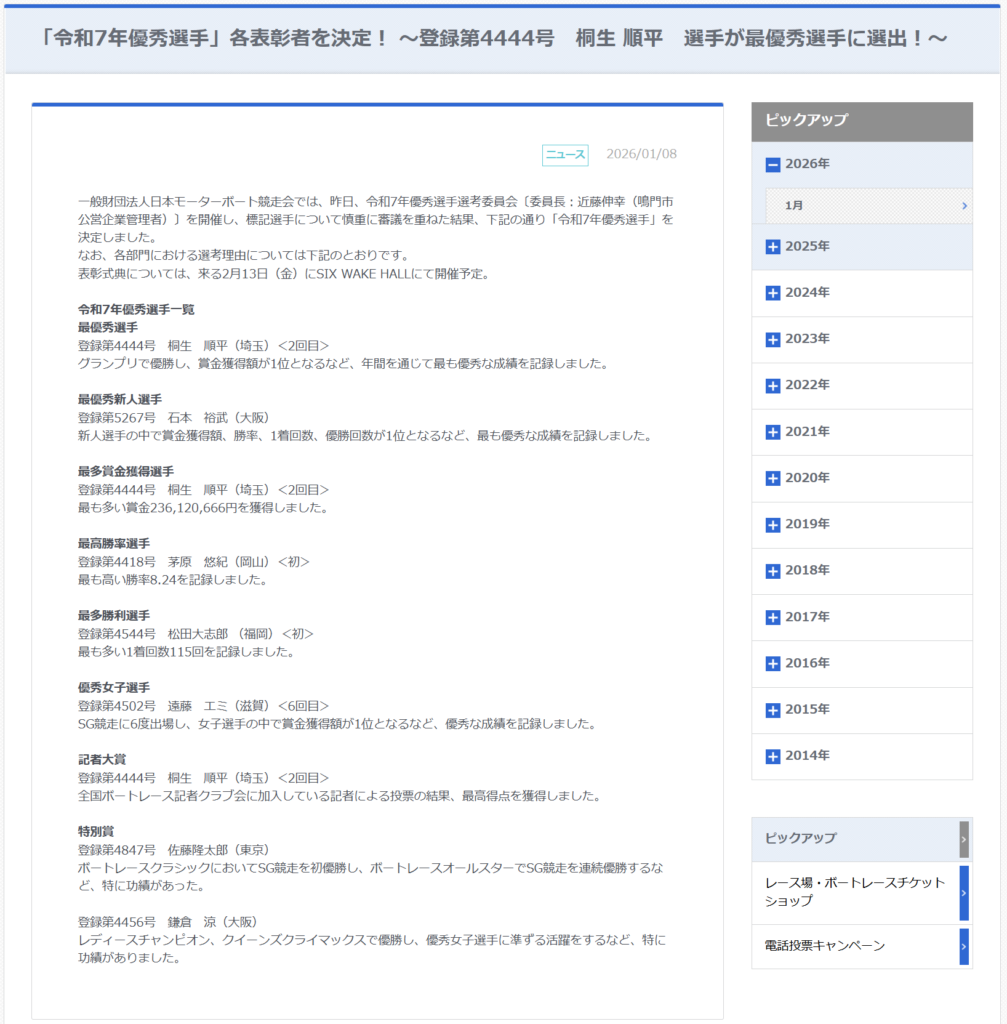Click plus icon next to 2021年
This screenshot has width=1007, height=1024.
click(x=772, y=432)
